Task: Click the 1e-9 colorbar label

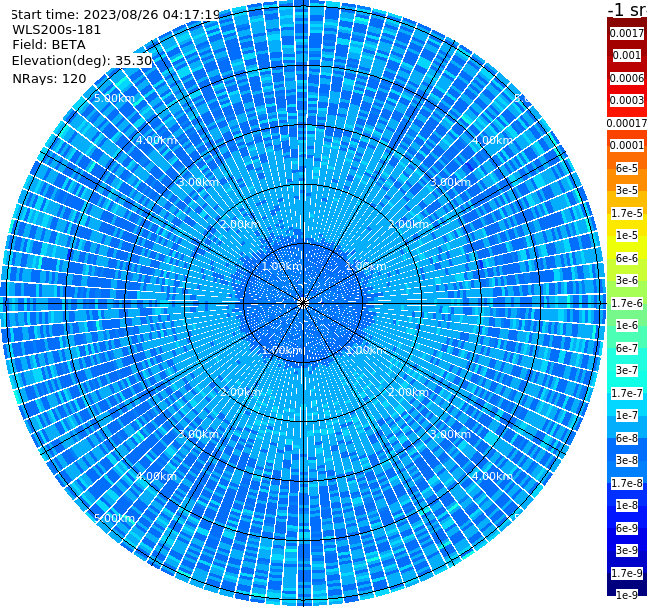Action: pyautogui.click(x=627, y=595)
